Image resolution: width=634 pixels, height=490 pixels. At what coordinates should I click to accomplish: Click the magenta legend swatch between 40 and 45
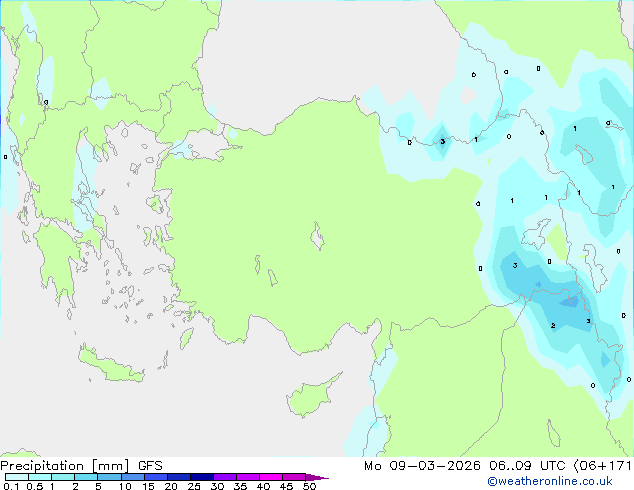coord(271,477)
